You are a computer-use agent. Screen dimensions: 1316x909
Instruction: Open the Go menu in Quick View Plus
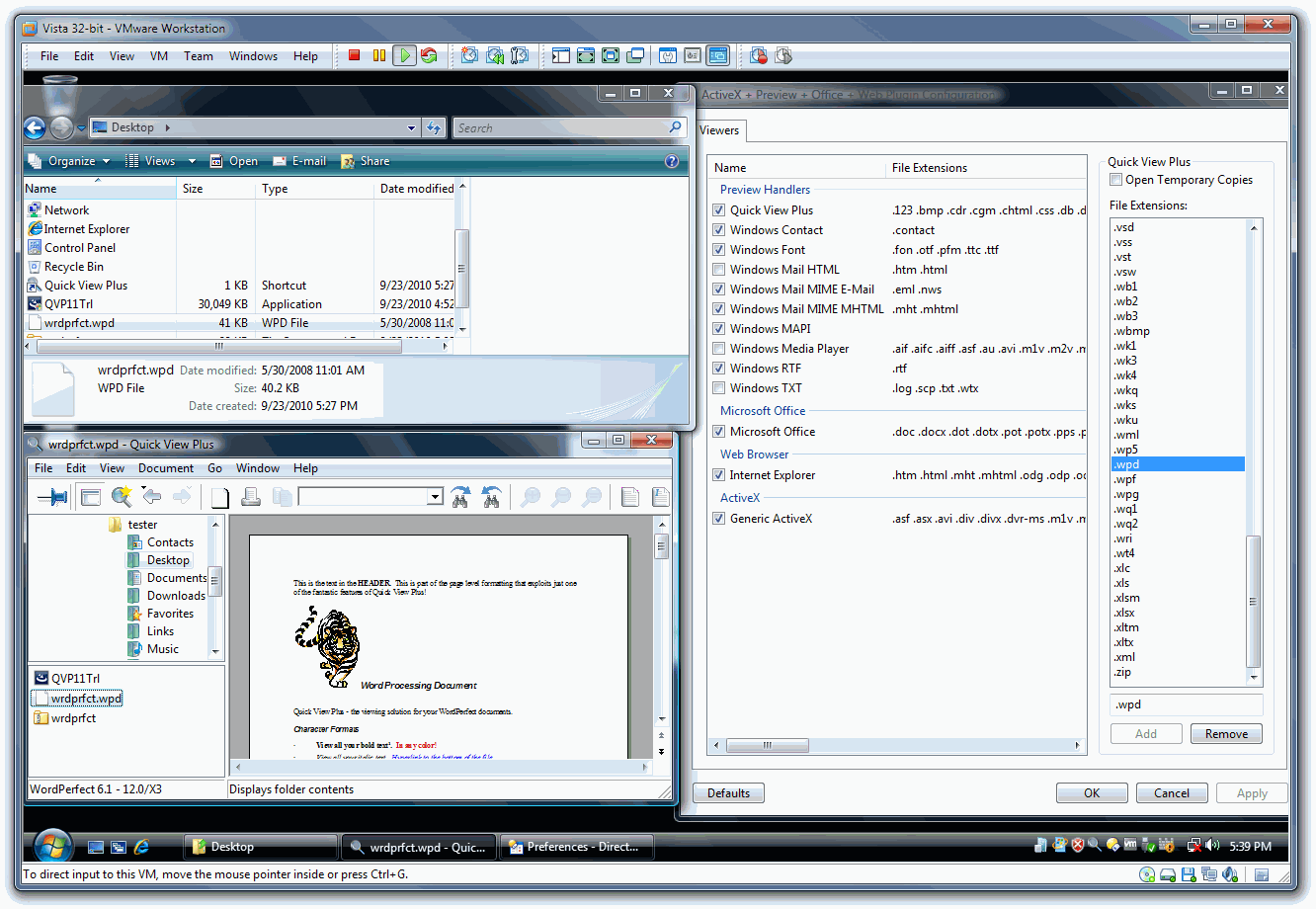[x=215, y=468]
